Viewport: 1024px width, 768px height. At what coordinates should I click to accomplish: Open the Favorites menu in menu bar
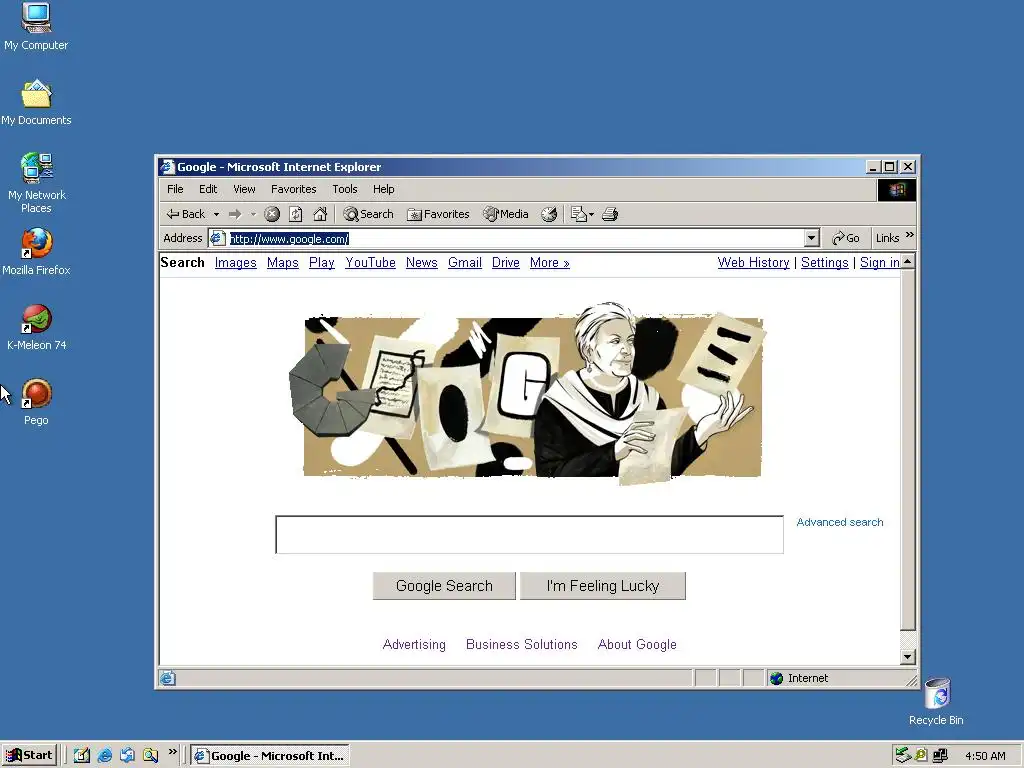pyautogui.click(x=293, y=189)
